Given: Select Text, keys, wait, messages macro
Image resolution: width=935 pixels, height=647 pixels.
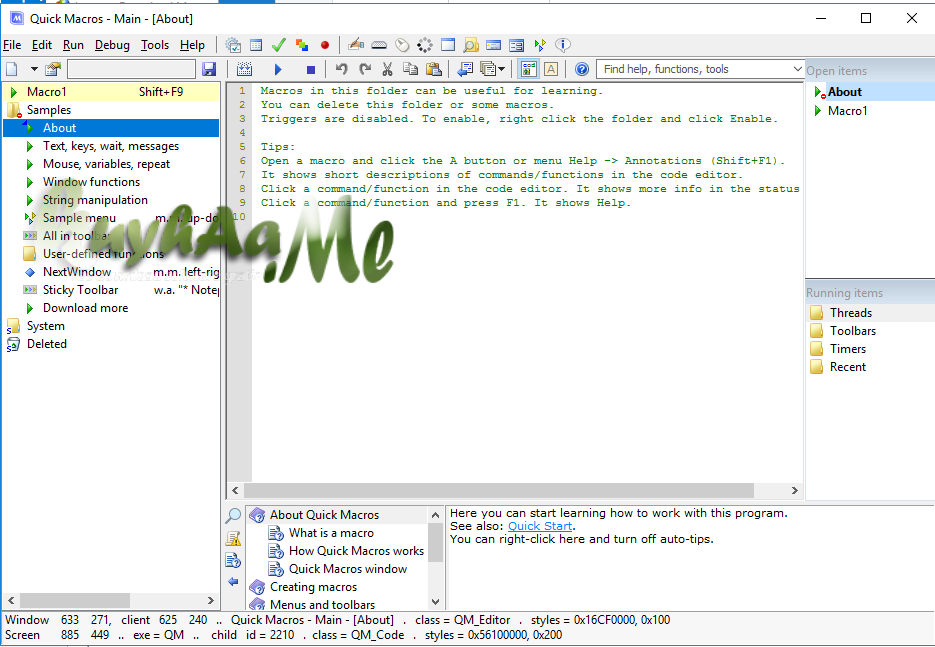Looking at the screenshot, I should coord(110,146).
